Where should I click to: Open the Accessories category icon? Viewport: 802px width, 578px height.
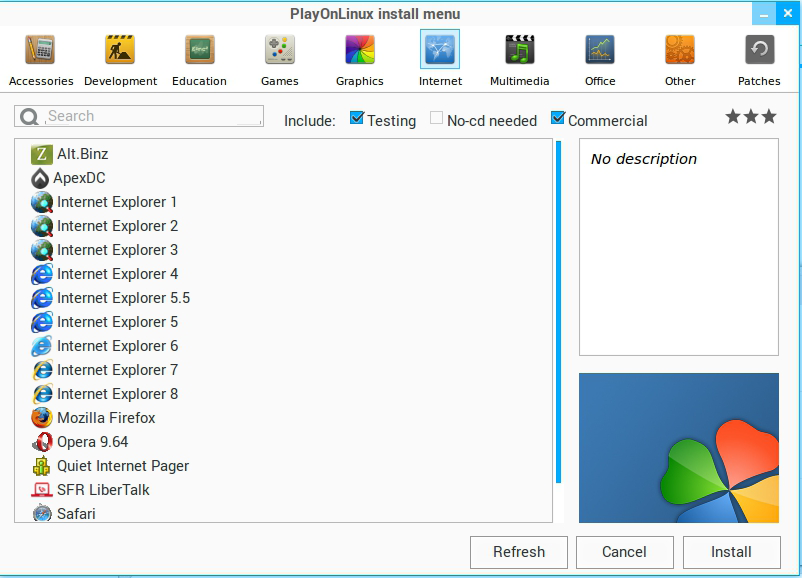(x=40, y=50)
